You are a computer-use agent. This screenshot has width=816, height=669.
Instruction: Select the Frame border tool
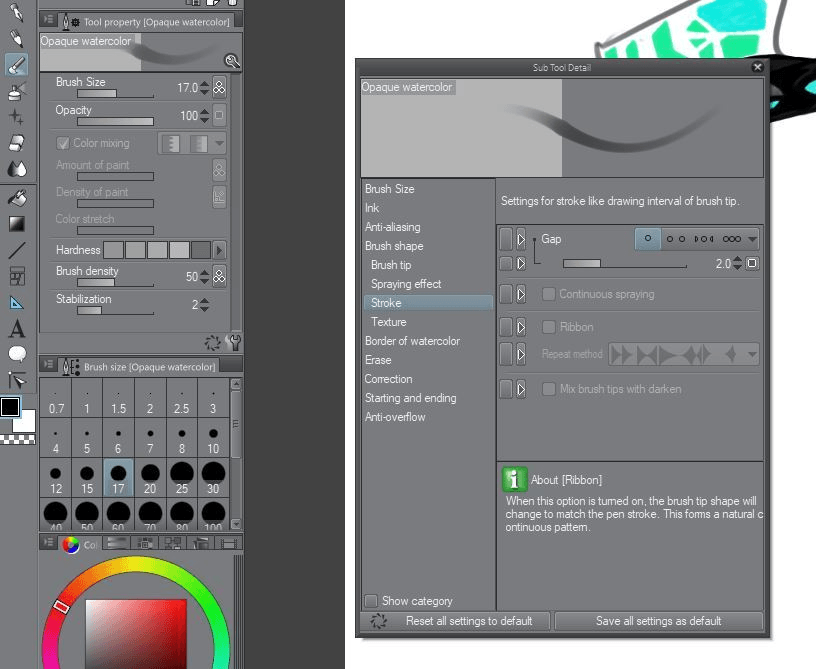17,276
